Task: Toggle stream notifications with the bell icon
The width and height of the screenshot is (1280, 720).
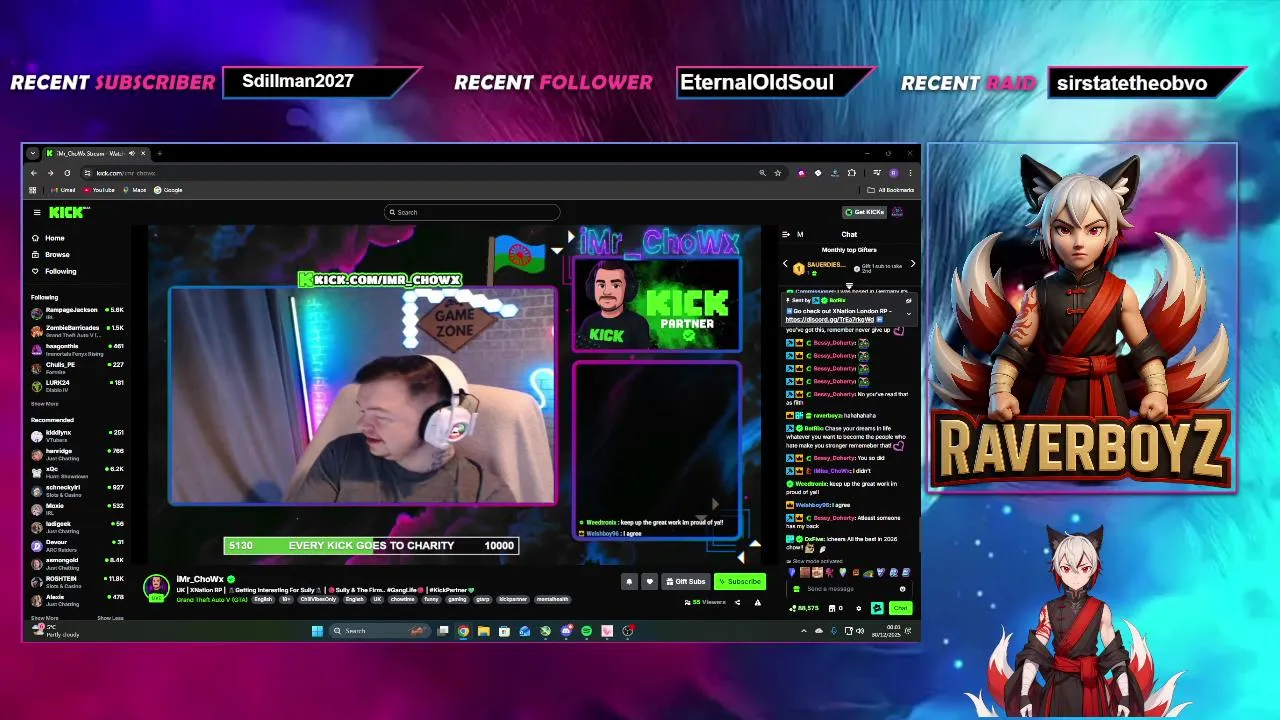Action: [629, 581]
